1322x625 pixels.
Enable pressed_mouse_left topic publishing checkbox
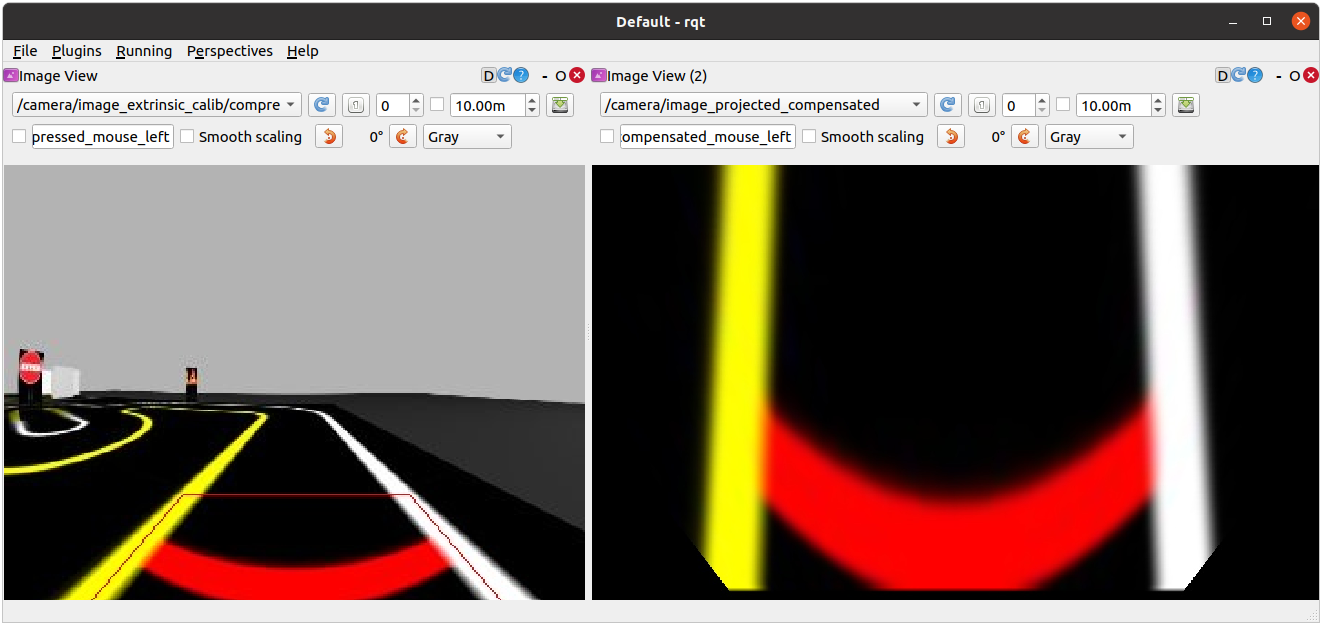tap(19, 136)
